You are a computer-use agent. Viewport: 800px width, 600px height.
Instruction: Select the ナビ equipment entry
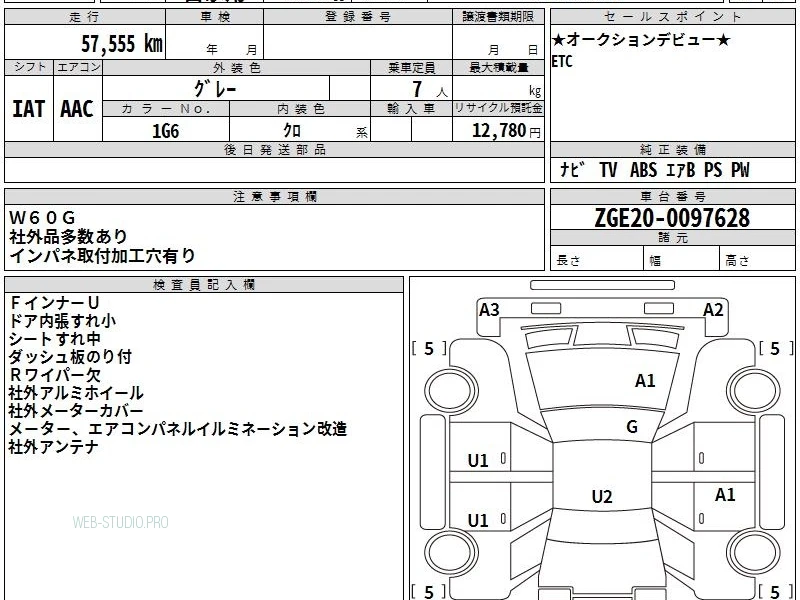(572, 169)
